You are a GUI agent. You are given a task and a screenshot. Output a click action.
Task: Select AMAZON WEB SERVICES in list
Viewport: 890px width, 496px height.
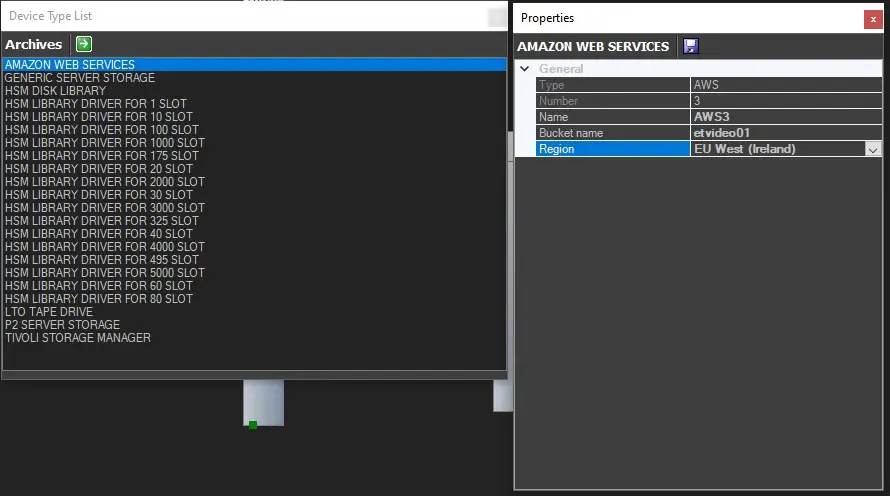pos(70,65)
